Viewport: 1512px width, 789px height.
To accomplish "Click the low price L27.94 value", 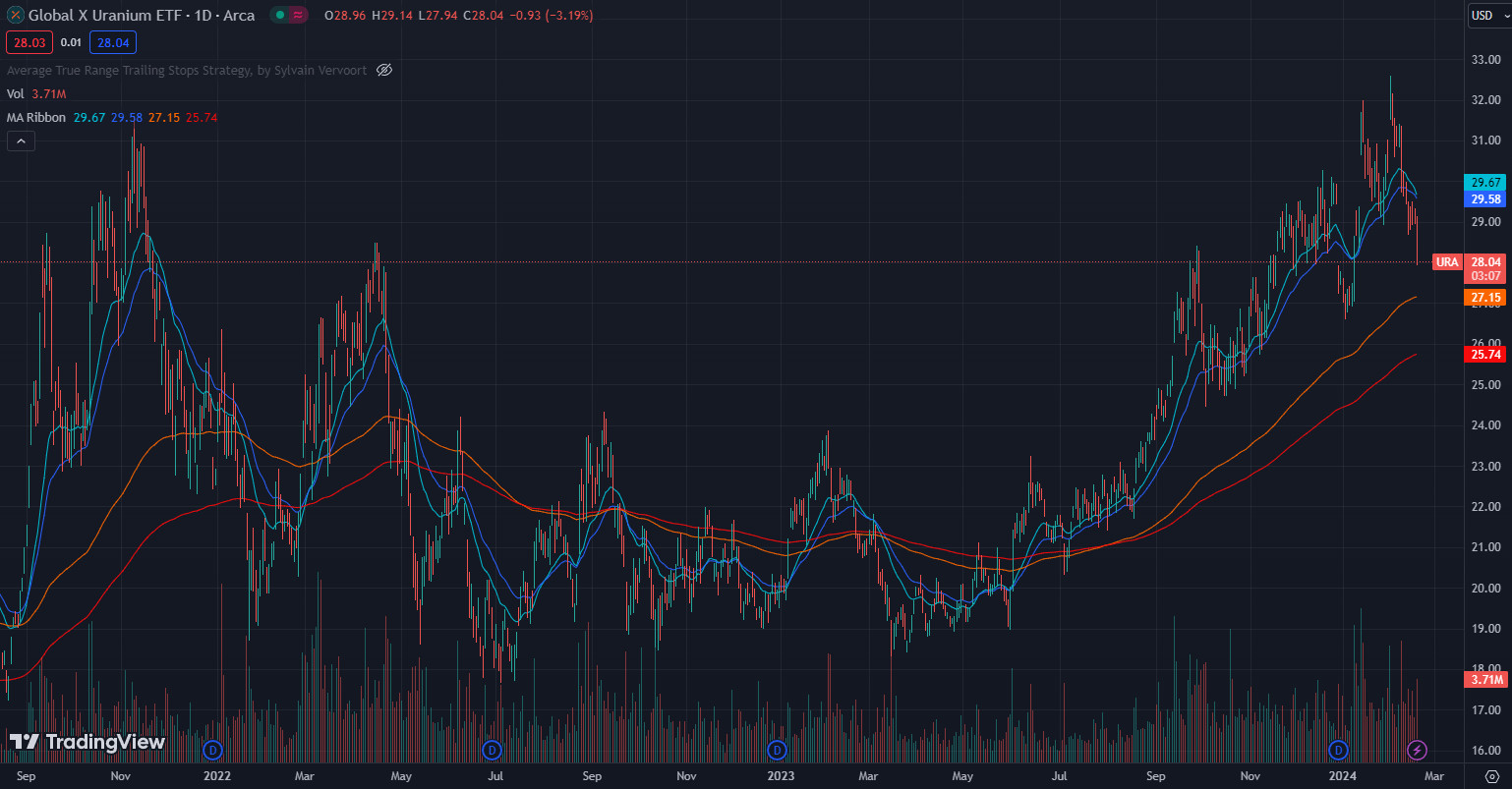I will [437, 16].
